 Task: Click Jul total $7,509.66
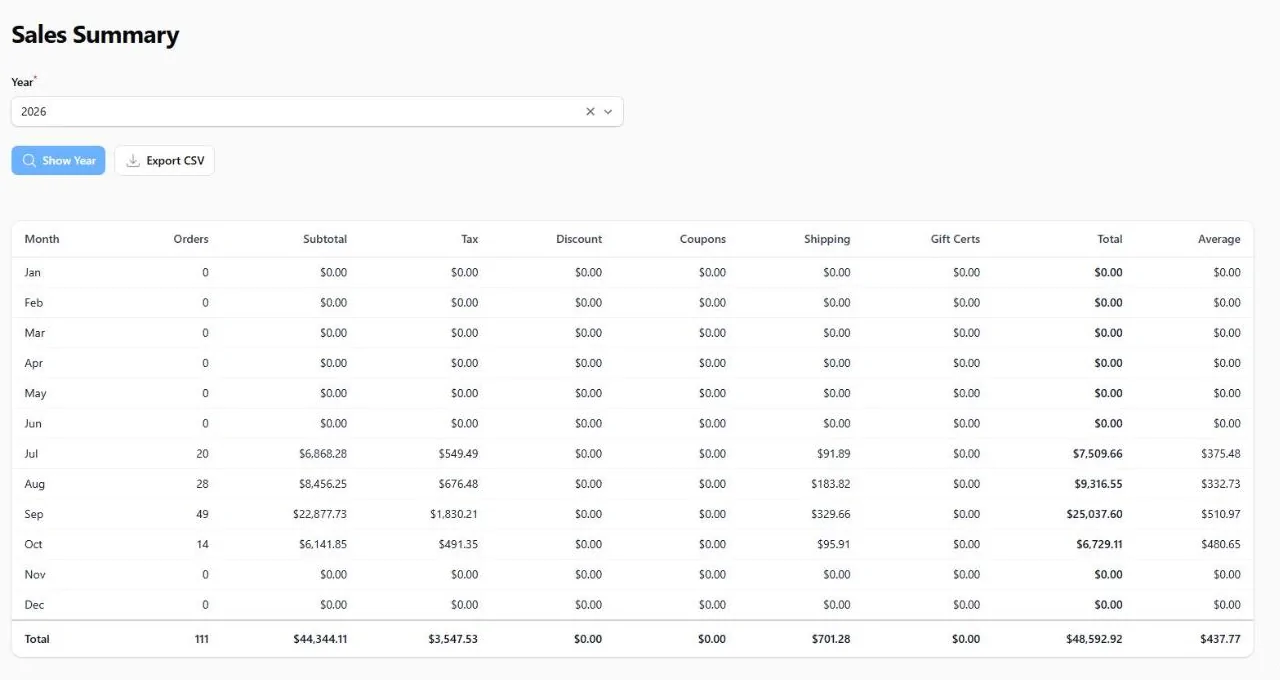[1098, 454]
